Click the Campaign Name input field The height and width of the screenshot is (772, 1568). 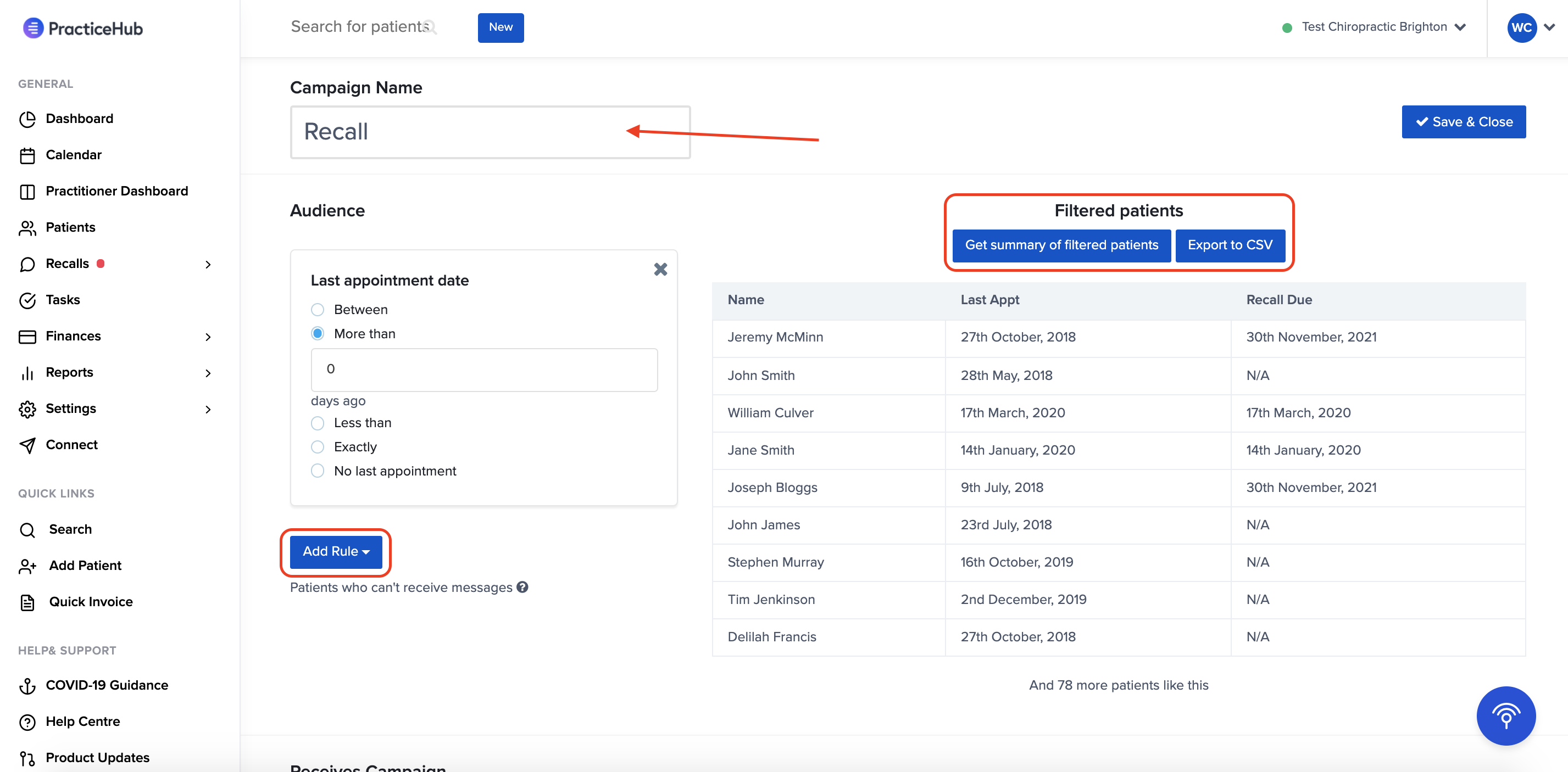click(x=463, y=132)
